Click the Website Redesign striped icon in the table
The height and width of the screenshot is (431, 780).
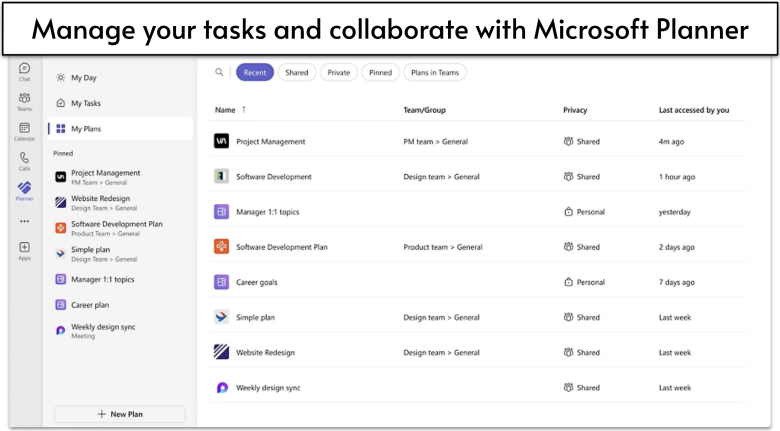[221, 352]
